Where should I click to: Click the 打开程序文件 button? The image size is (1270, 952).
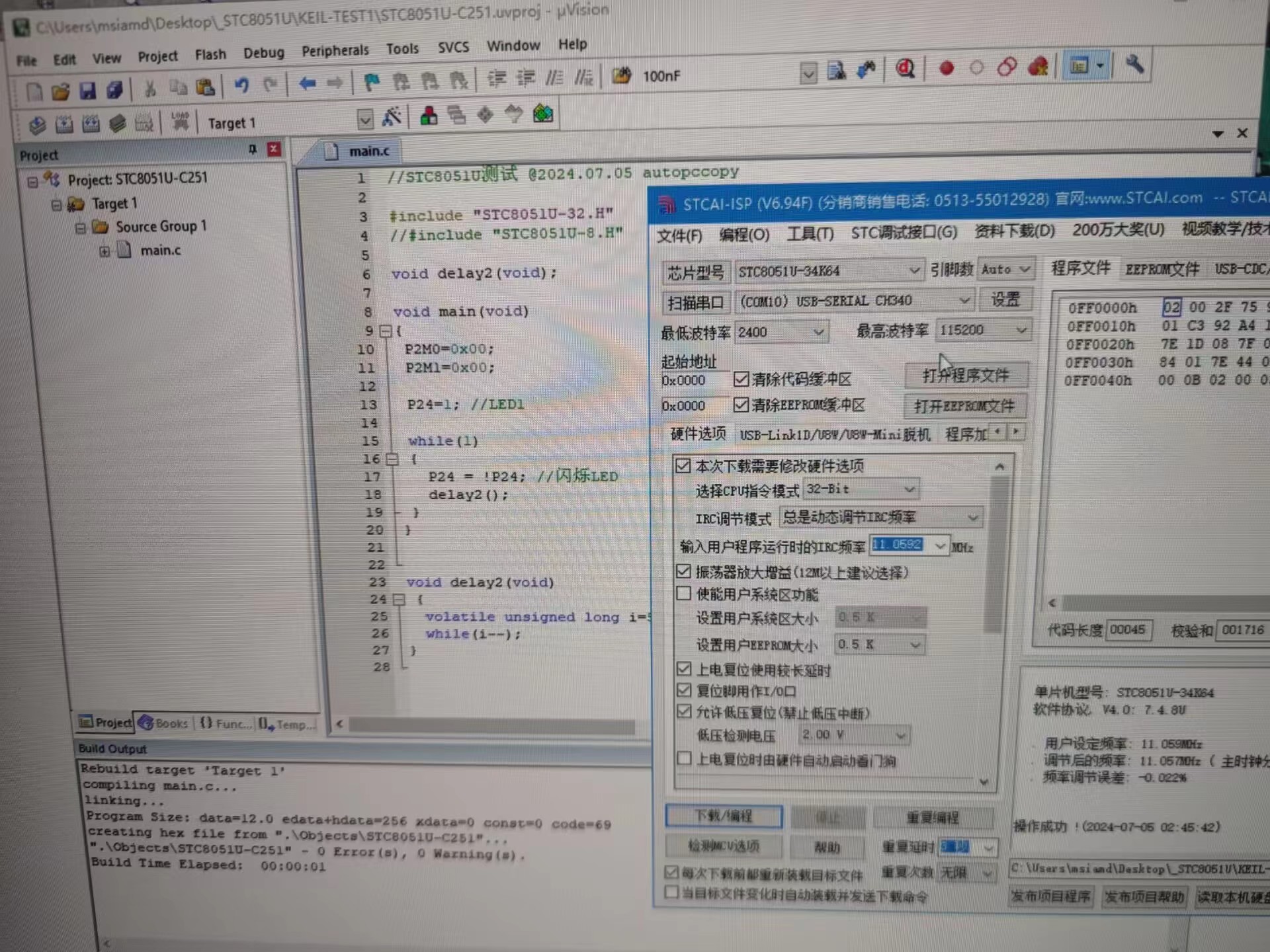966,376
